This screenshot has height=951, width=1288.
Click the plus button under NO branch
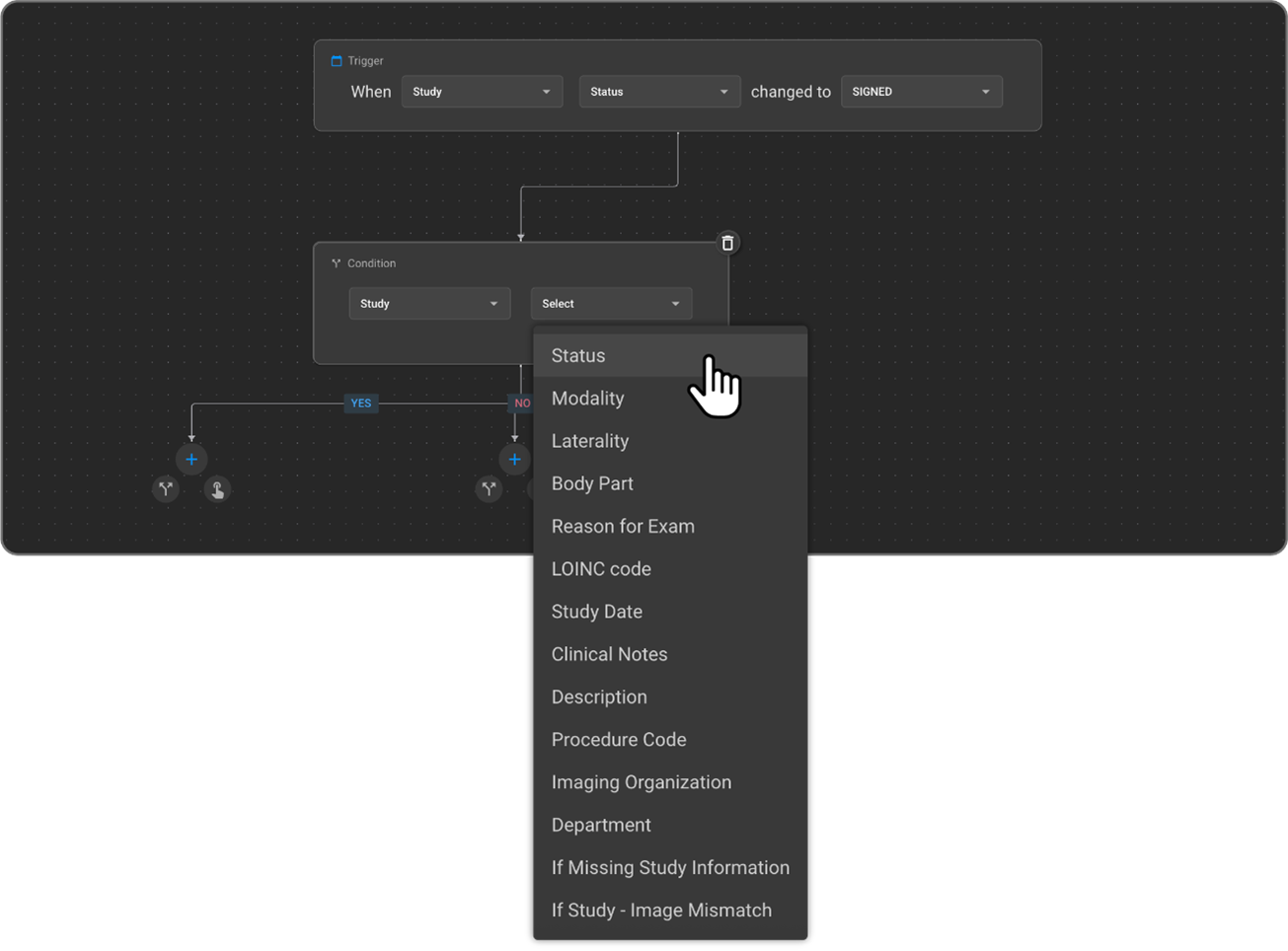pos(514,460)
